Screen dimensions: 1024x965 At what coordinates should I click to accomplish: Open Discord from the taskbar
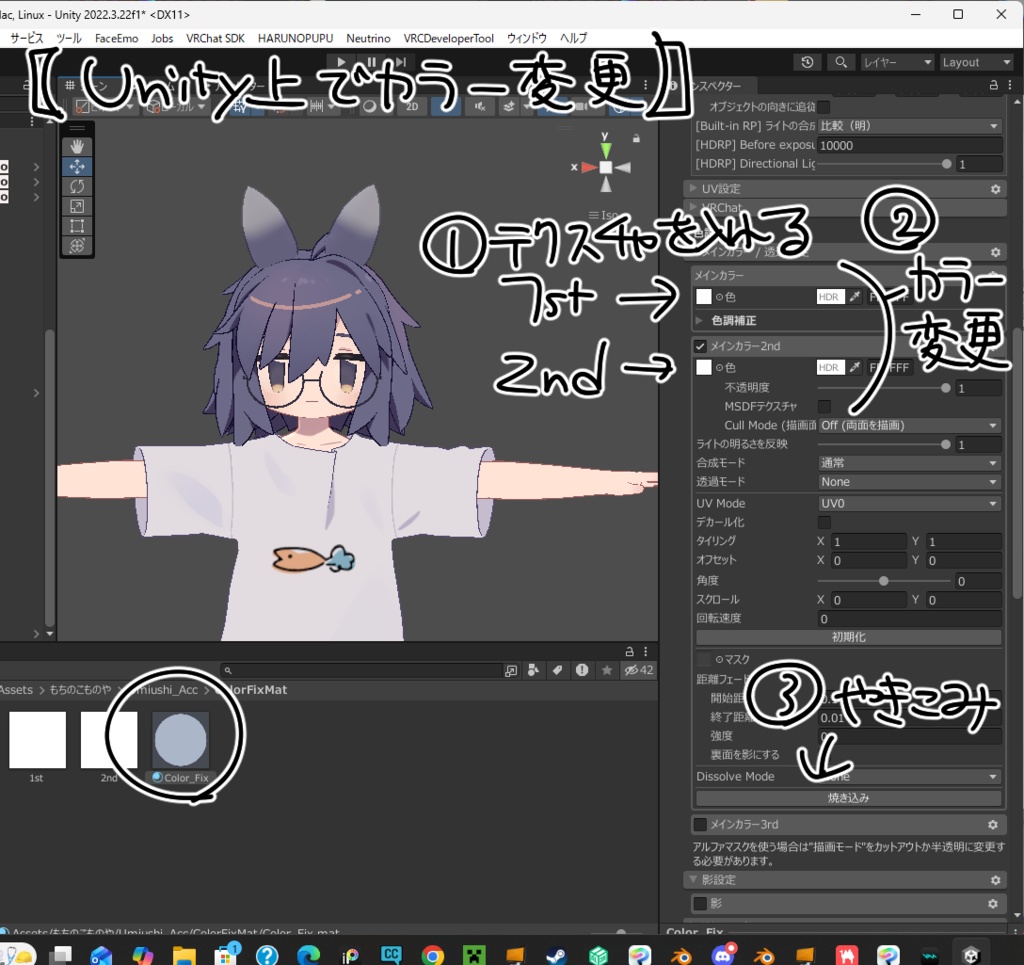pyautogui.click(x=724, y=955)
